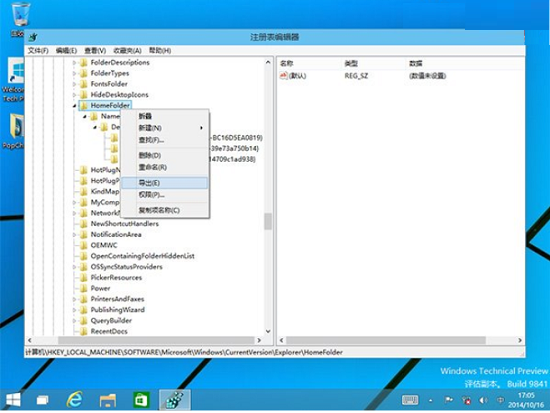This screenshot has height=413, width=550.
Task: Collapse the HomeFolder key arrow
Action: point(74,106)
